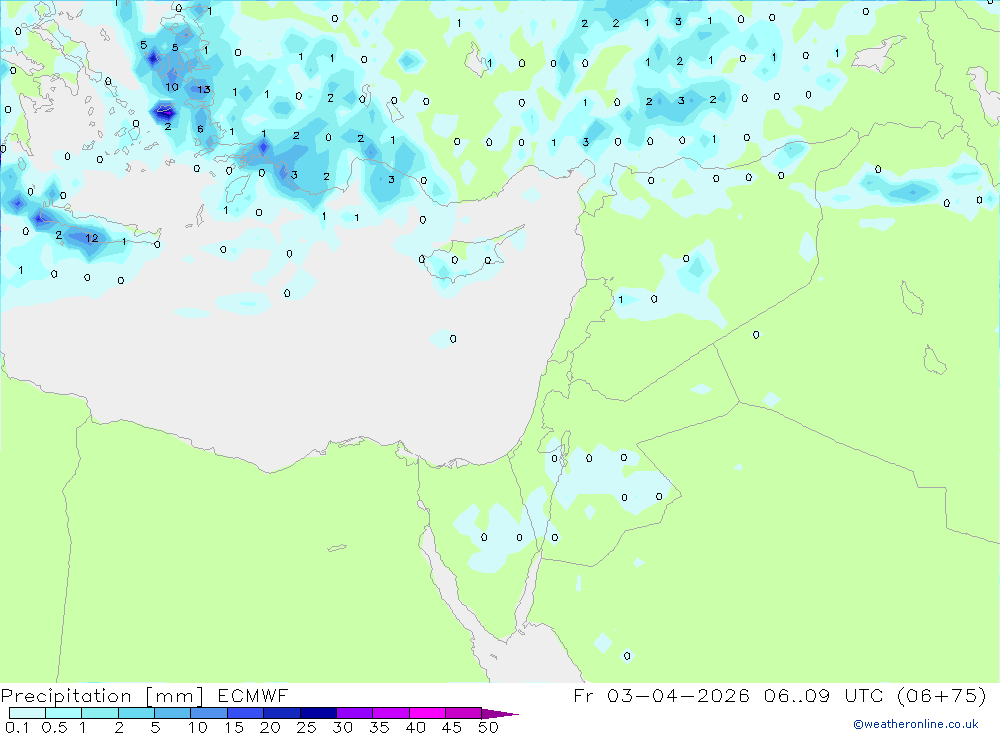Screen dimensions: 1000x733
Task: Click the '(06+75)' forecast offset text
Action: click(x=942, y=695)
